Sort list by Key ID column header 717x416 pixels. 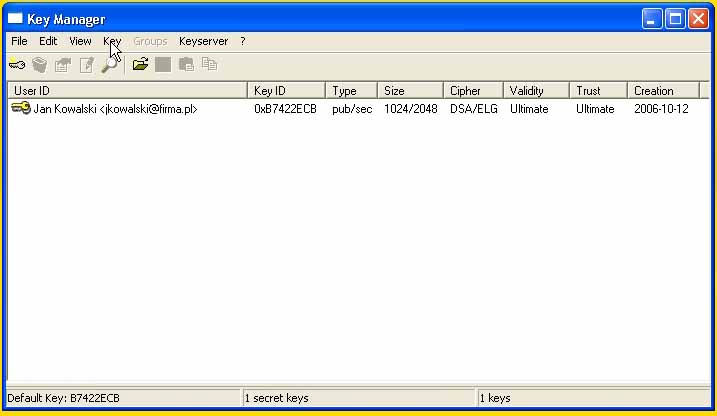pos(286,91)
